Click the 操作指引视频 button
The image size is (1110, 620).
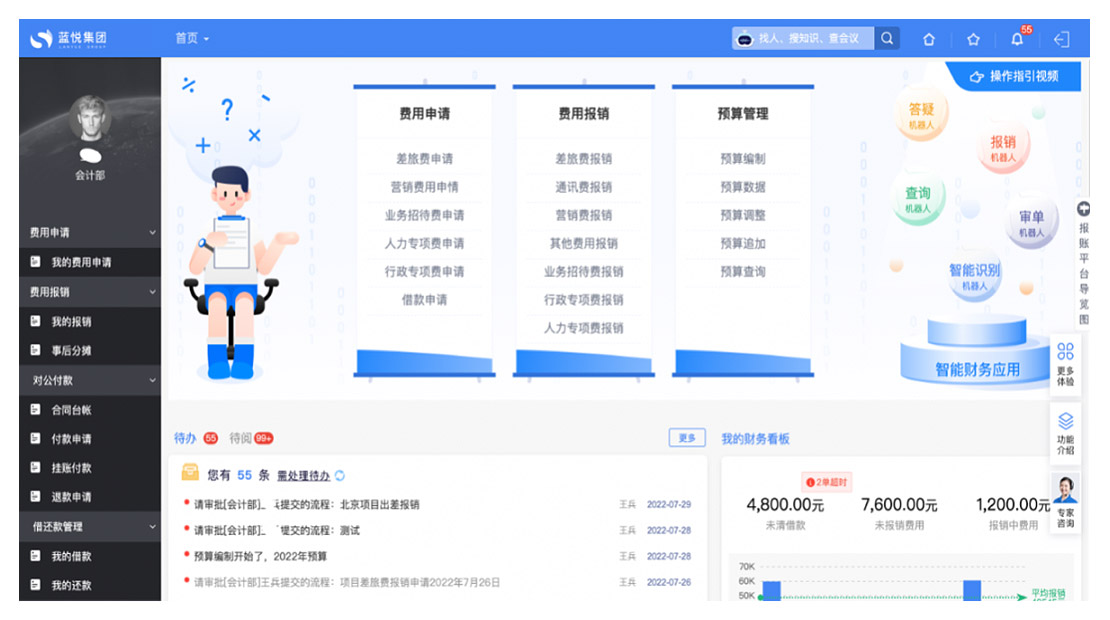tap(1013, 76)
